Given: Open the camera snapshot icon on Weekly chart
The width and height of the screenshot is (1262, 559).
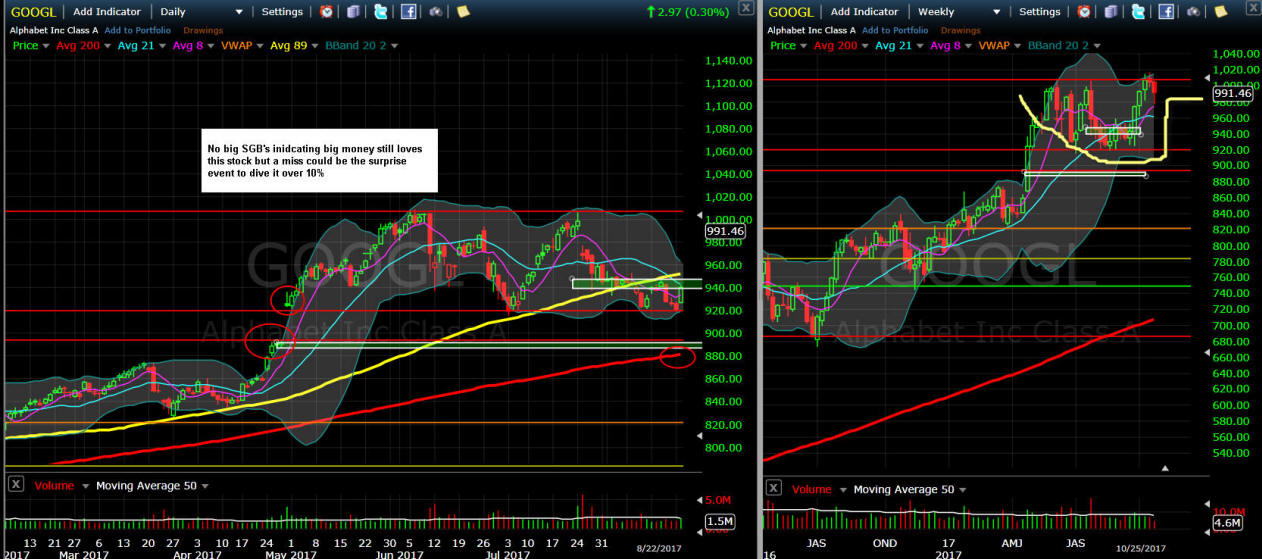Looking at the screenshot, I should [1192, 12].
